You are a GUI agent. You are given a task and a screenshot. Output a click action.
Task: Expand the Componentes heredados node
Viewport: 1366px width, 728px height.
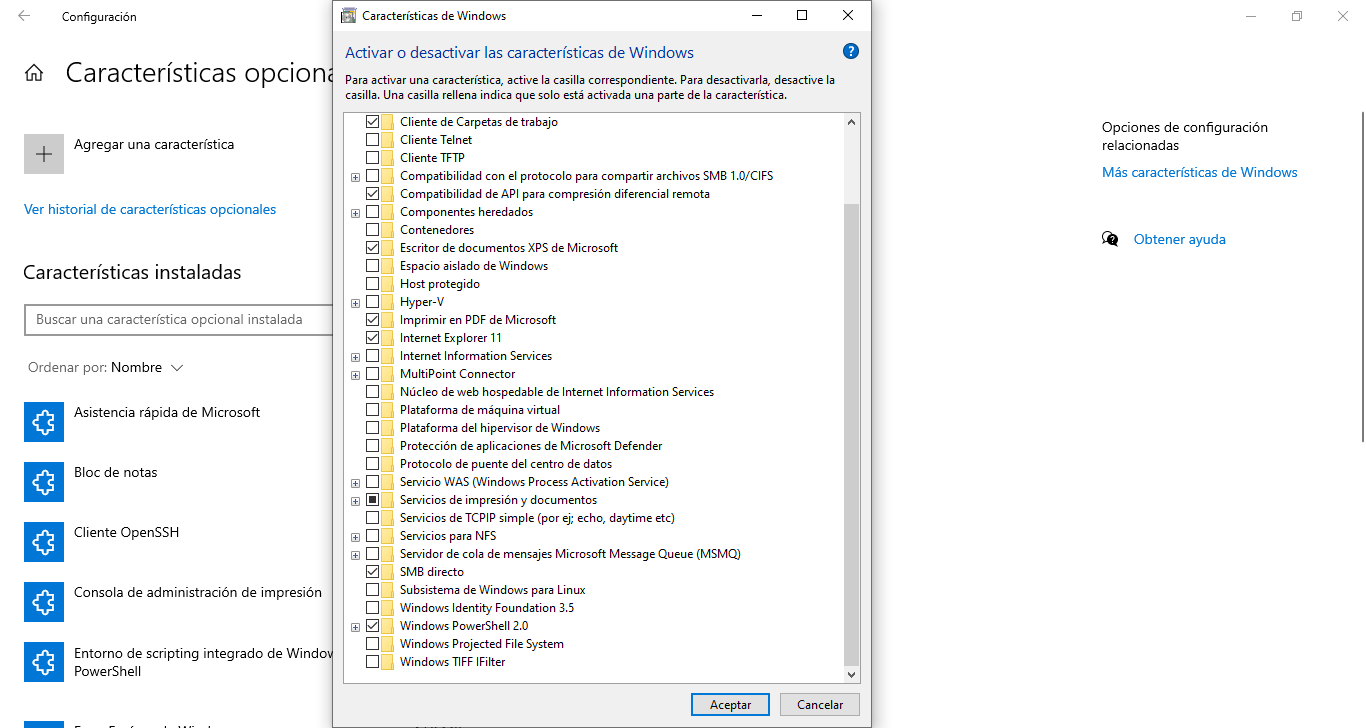coord(355,213)
